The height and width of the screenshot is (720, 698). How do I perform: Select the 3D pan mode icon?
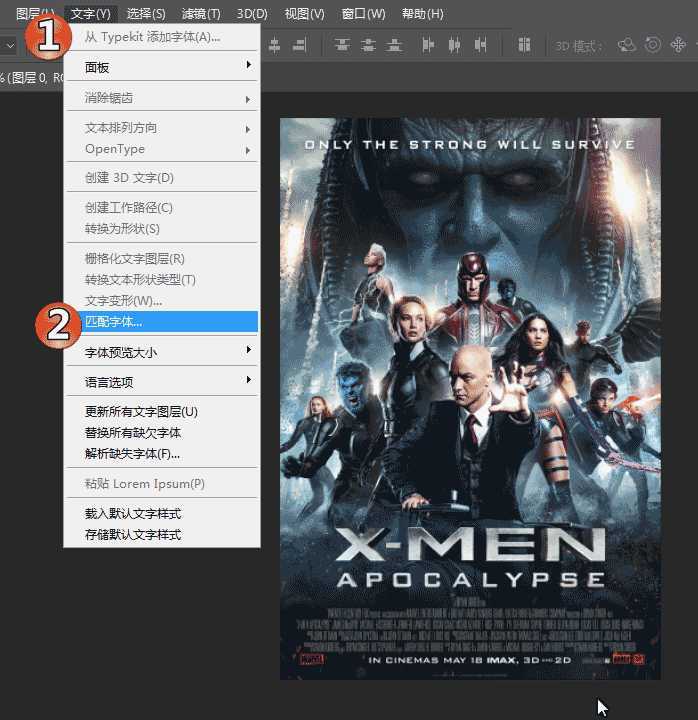click(x=679, y=45)
